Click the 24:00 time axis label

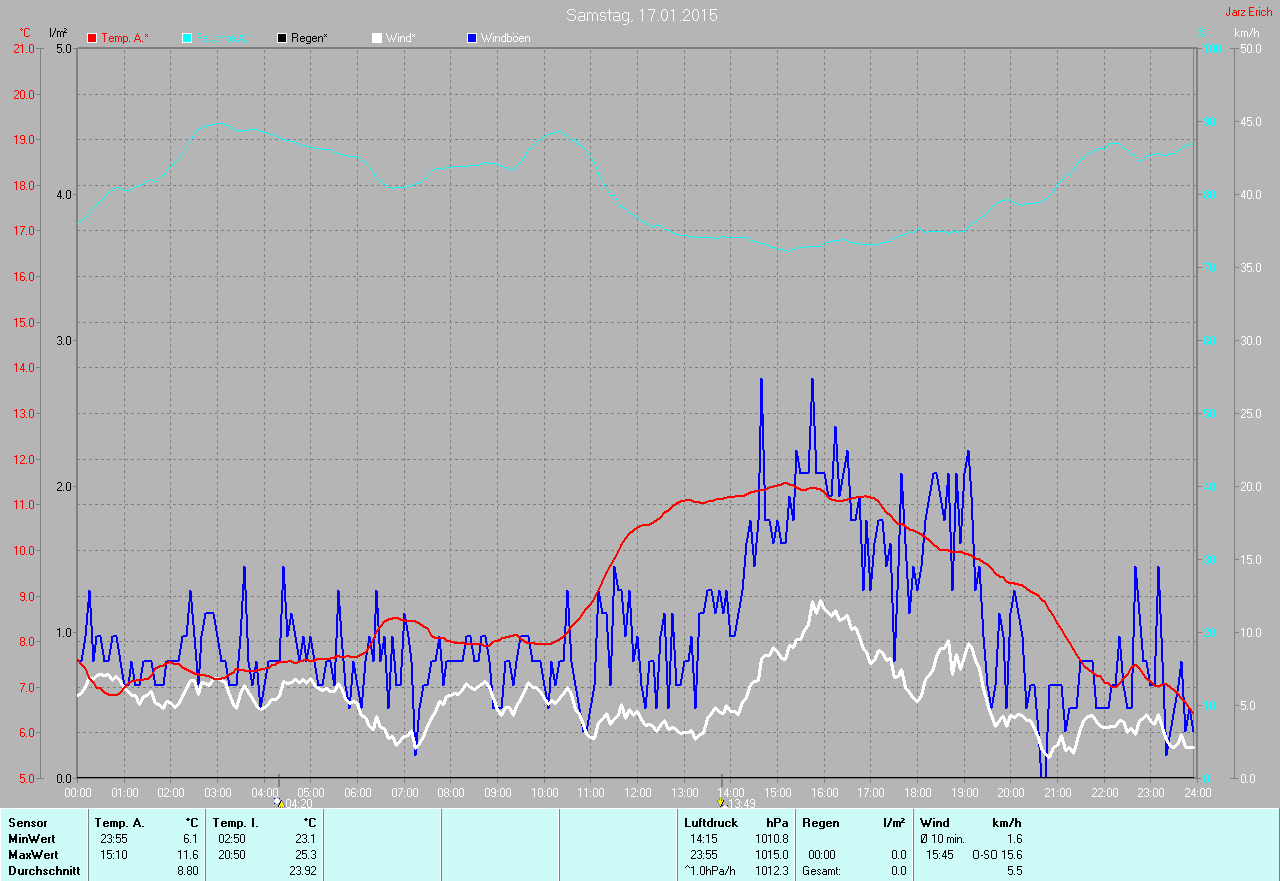pos(1197,793)
